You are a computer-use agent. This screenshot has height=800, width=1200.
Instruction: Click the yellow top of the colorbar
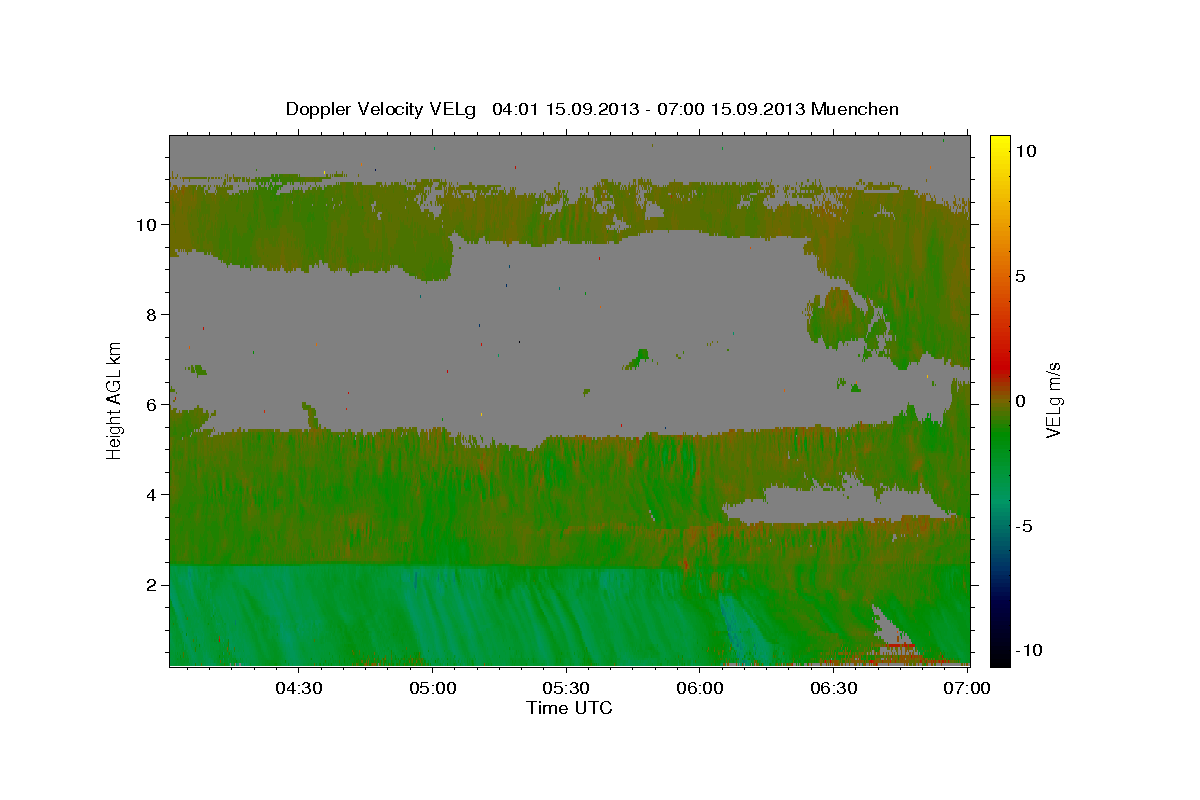coord(1000,142)
